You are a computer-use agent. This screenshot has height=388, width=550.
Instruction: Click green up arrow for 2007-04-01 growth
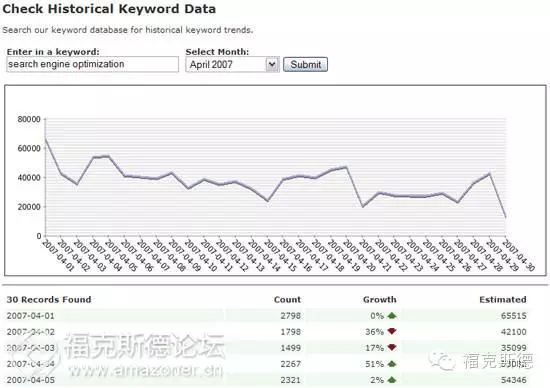tap(392, 316)
